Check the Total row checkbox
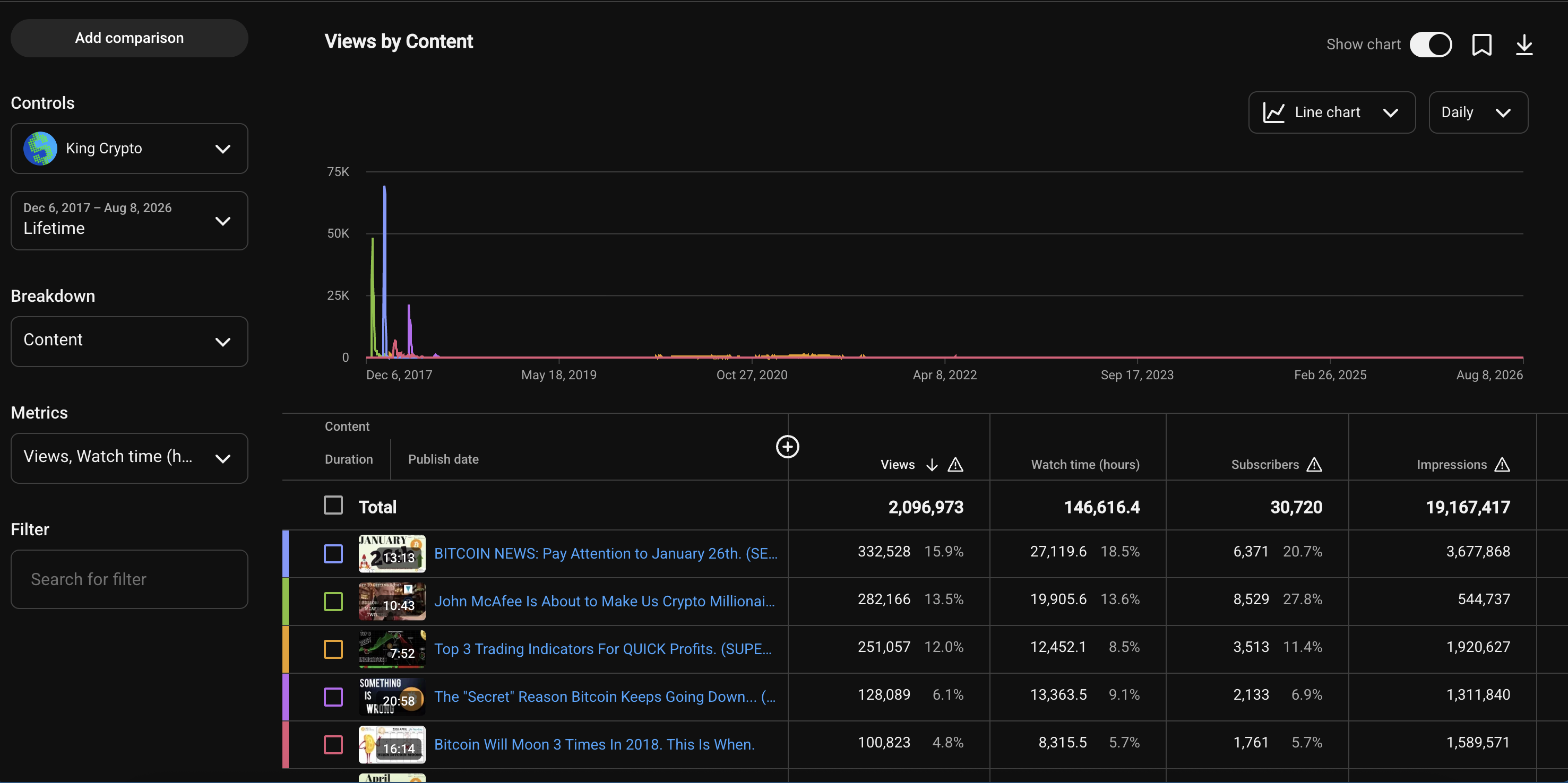The image size is (1568, 783). 333,505
